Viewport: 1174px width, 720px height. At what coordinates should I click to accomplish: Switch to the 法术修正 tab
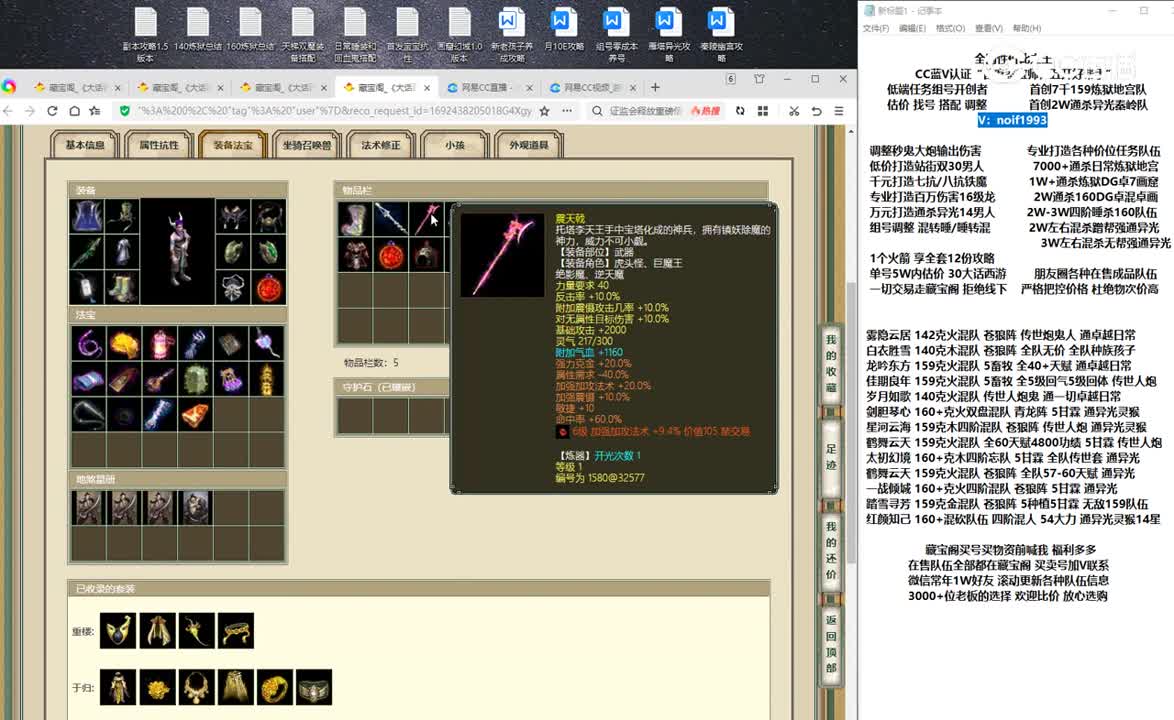click(x=380, y=144)
